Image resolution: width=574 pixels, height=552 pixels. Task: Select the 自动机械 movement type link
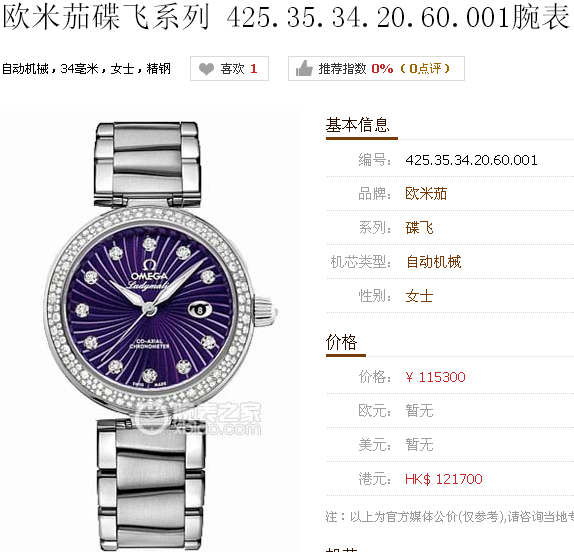(x=433, y=262)
